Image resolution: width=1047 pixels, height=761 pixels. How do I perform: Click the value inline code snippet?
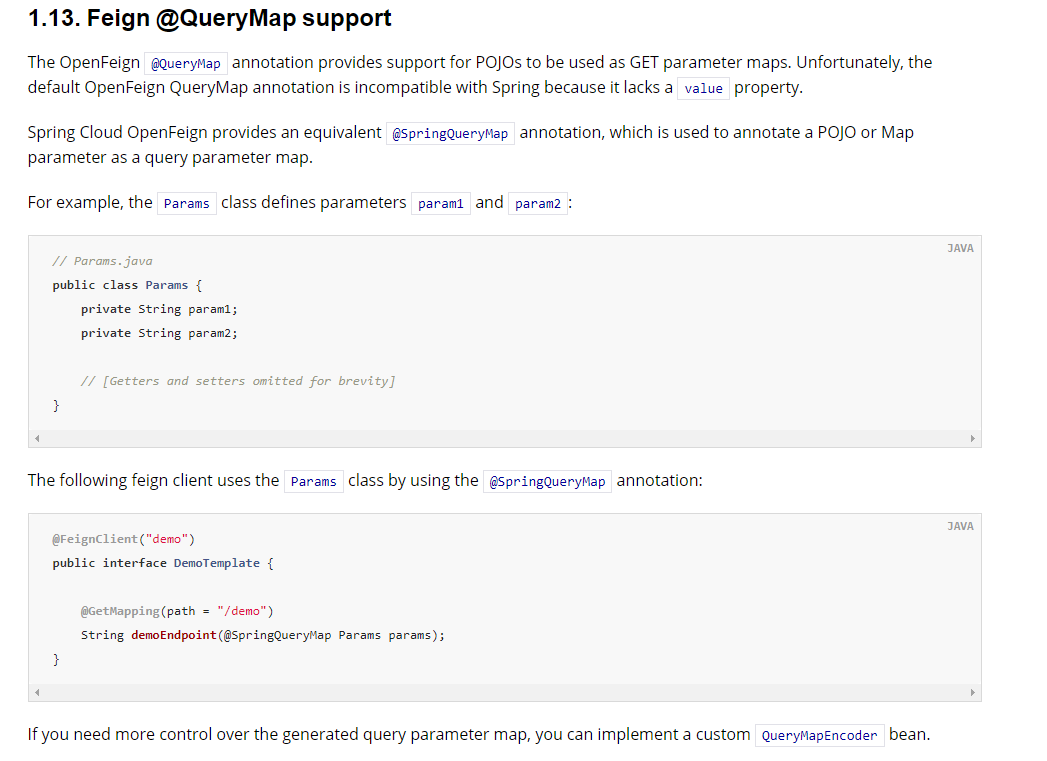703,88
